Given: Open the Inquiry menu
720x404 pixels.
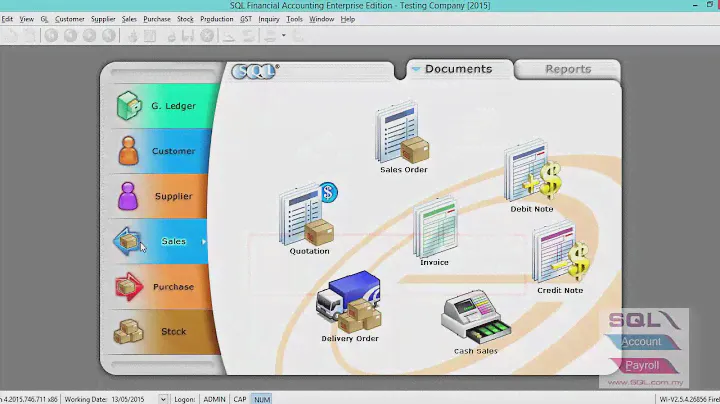Looking at the screenshot, I should tap(269, 19).
